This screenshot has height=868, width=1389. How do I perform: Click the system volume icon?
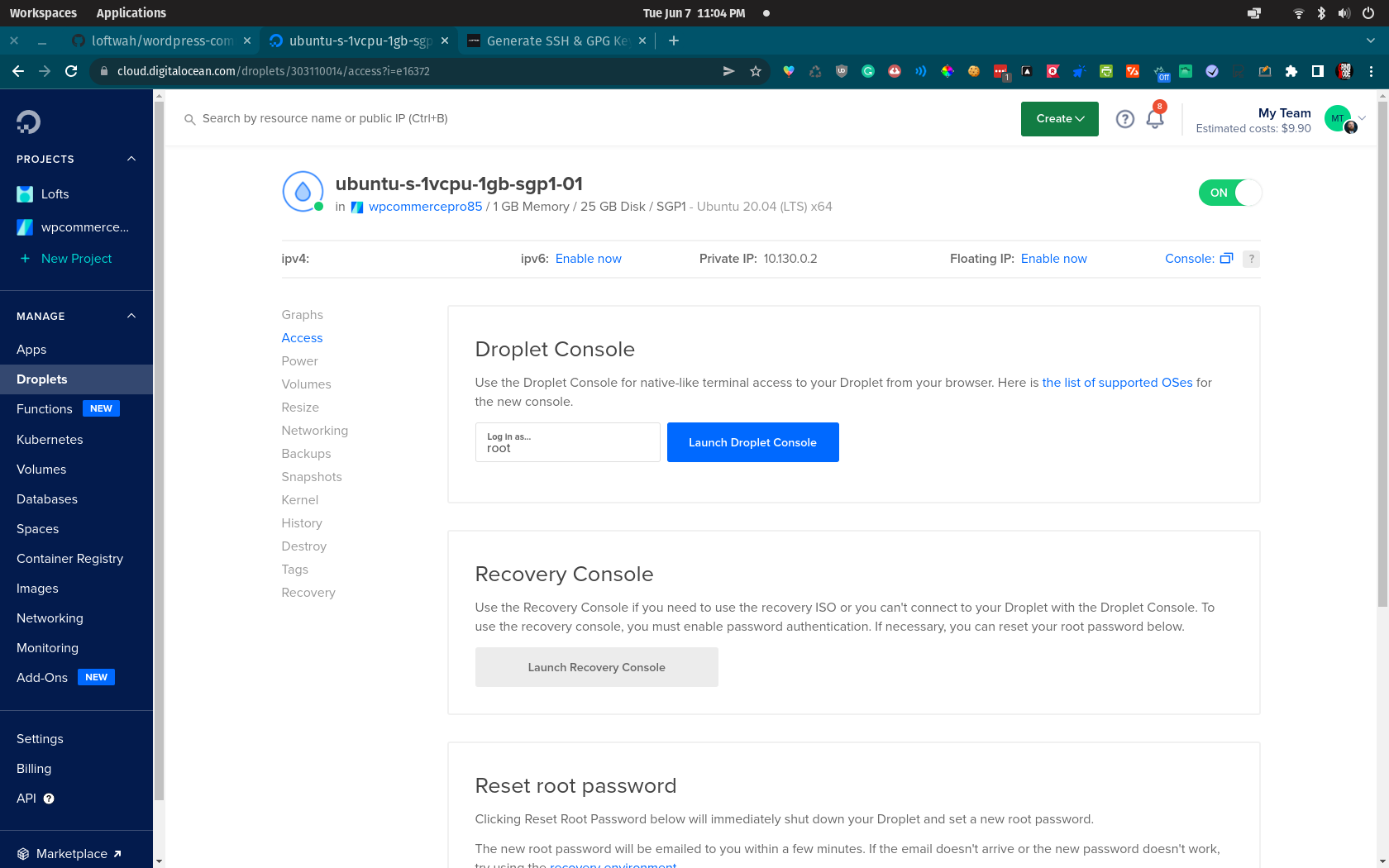(x=1344, y=13)
